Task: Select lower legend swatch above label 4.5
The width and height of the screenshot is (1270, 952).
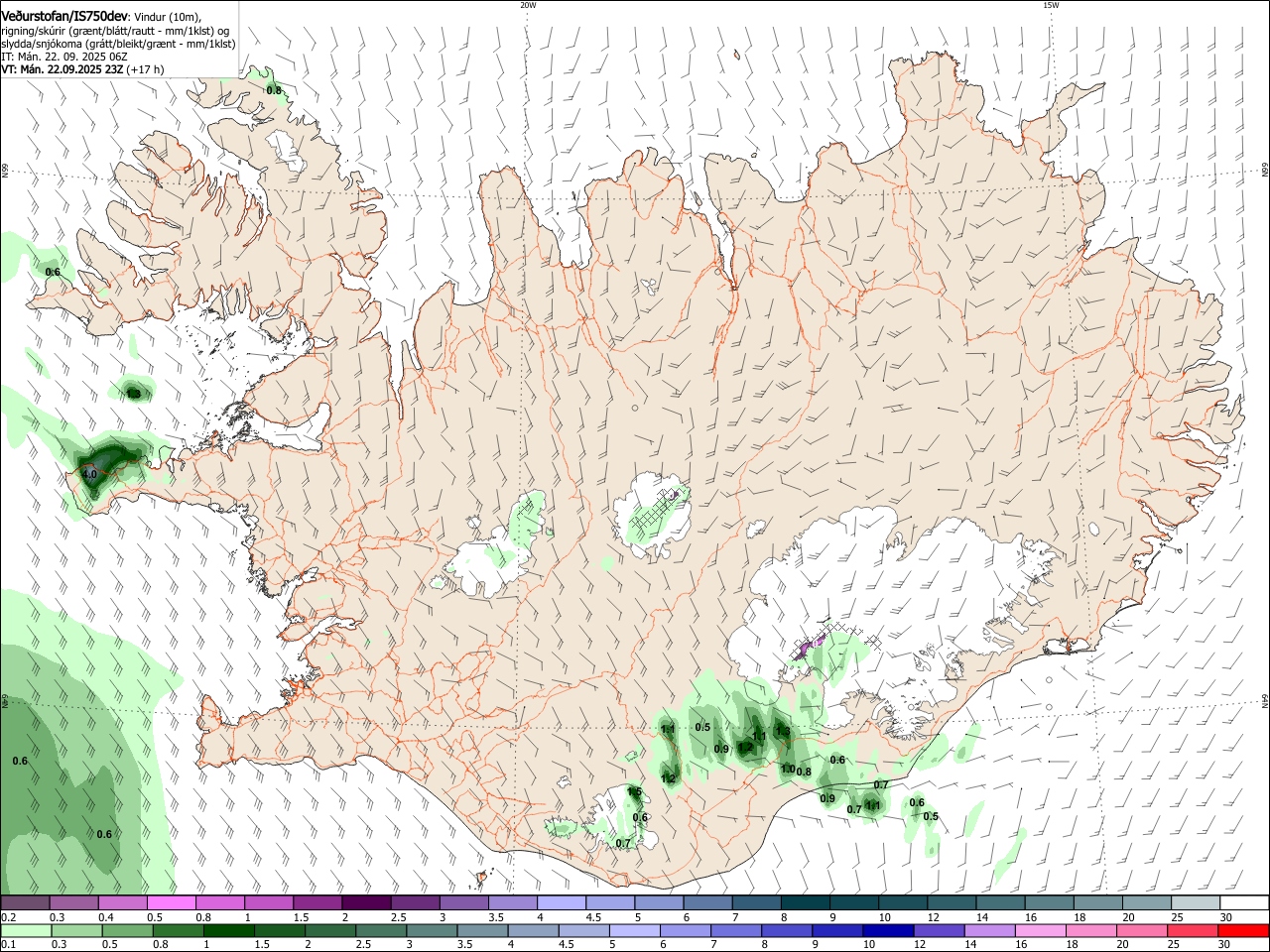Action: pos(584,930)
